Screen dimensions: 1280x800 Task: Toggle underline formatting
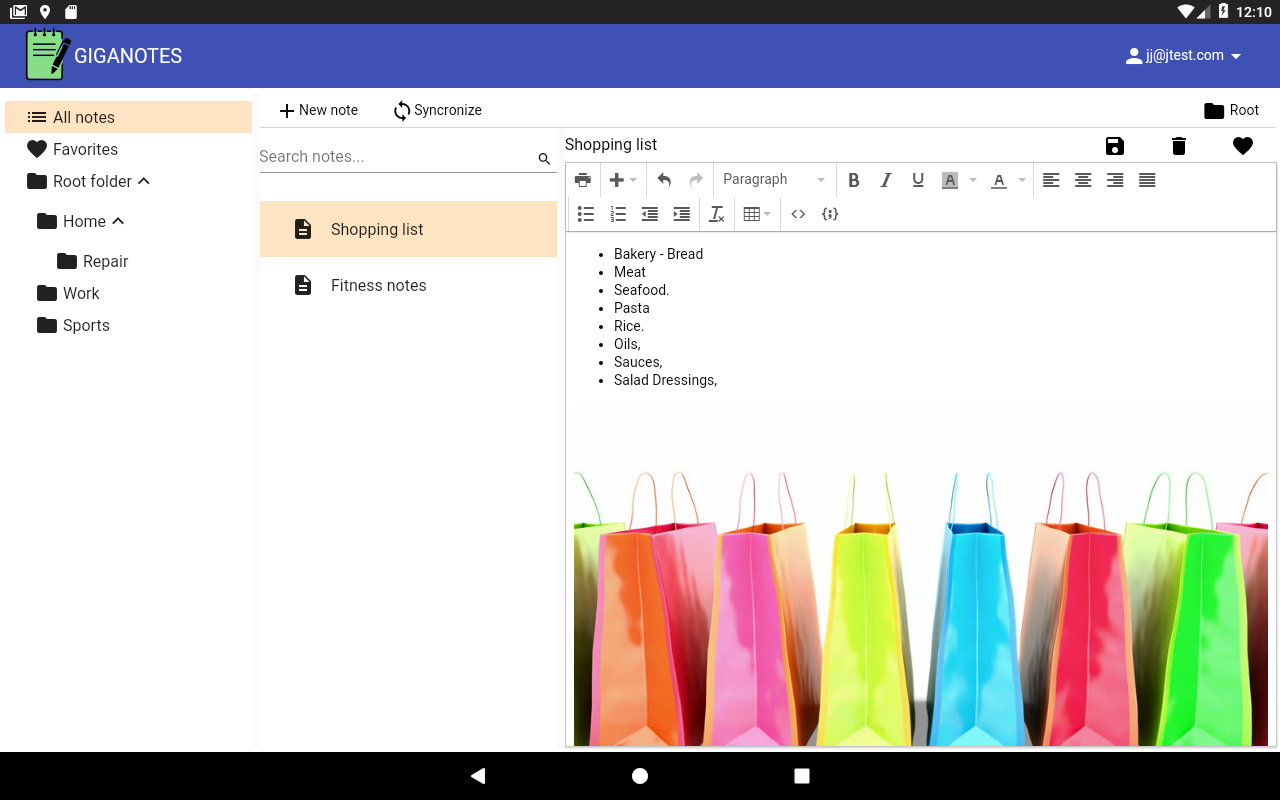(918, 180)
